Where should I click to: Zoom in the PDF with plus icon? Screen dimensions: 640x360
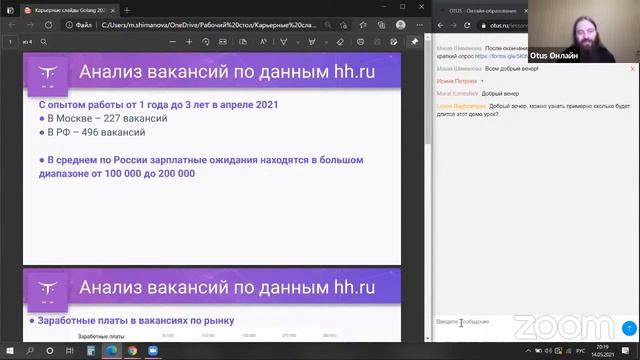[x=189, y=42]
